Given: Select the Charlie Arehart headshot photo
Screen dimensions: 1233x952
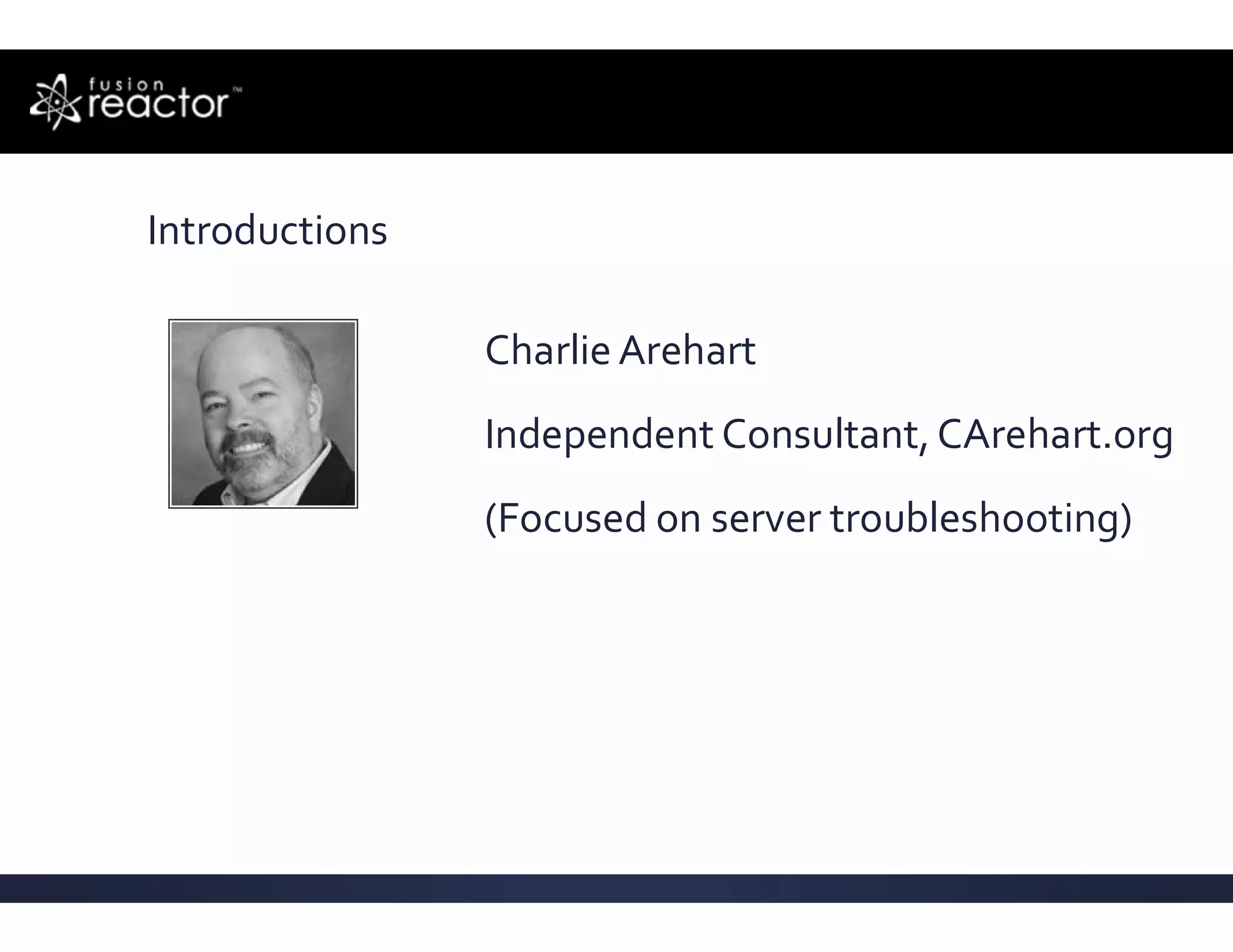Looking at the screenshot, I should (x=263, y=413).
